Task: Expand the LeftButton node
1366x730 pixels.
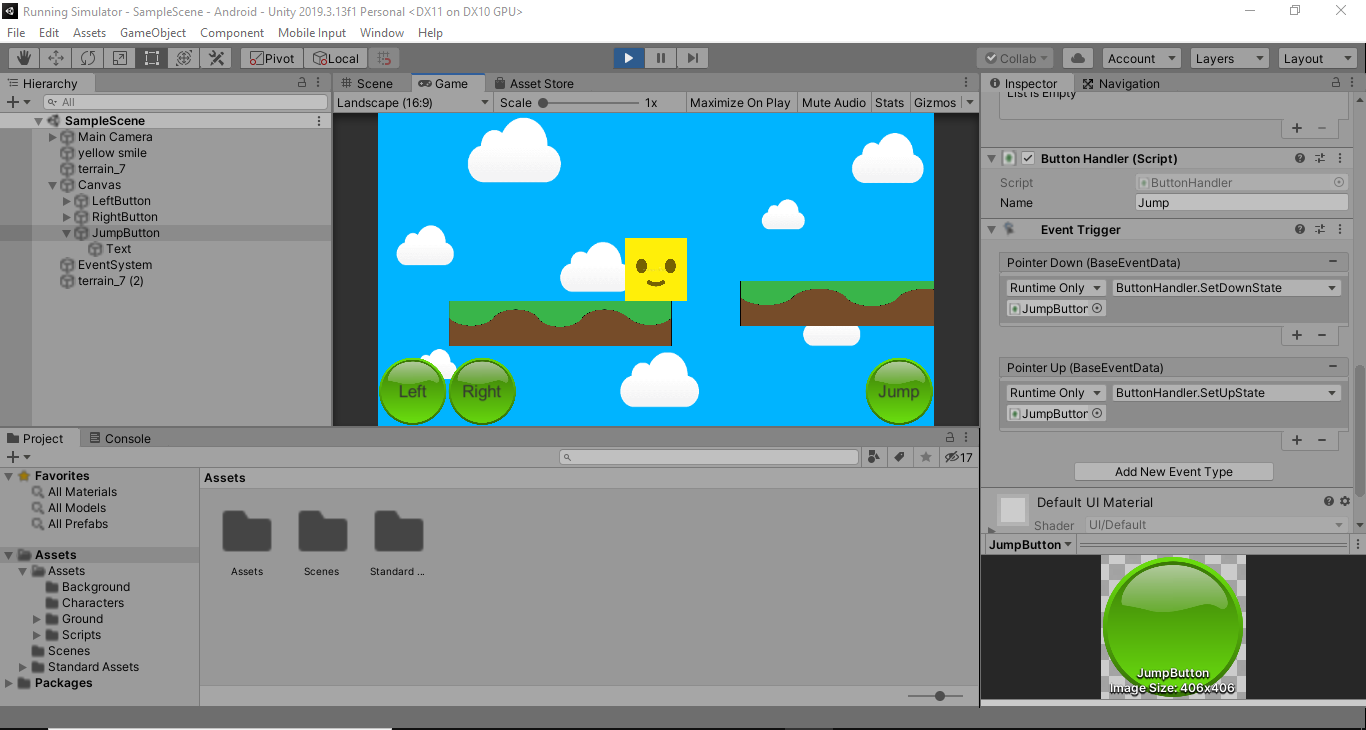Action: tap(67, 201)
